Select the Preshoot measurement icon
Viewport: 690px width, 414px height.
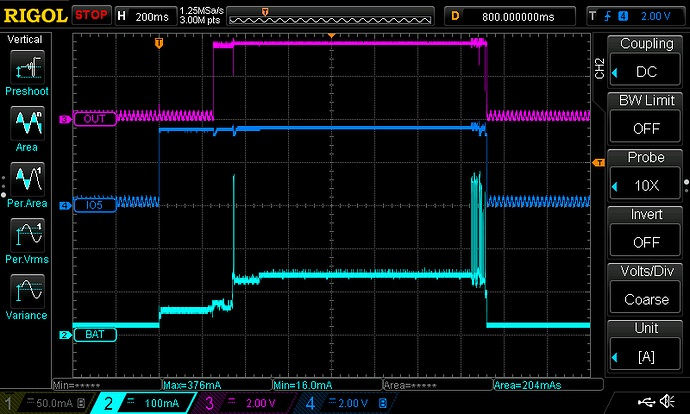coord(27,67)
